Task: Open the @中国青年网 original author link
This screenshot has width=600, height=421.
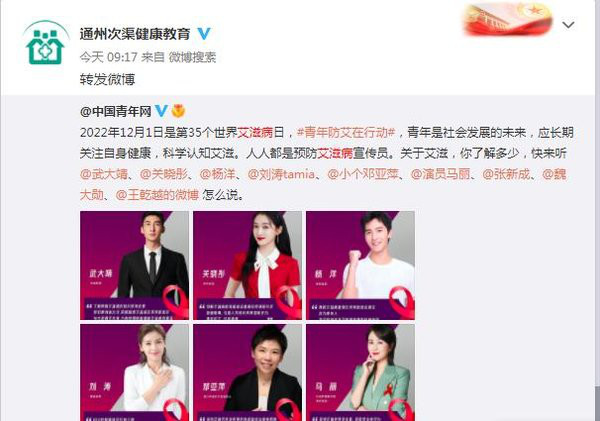Action: coord(116,111)
